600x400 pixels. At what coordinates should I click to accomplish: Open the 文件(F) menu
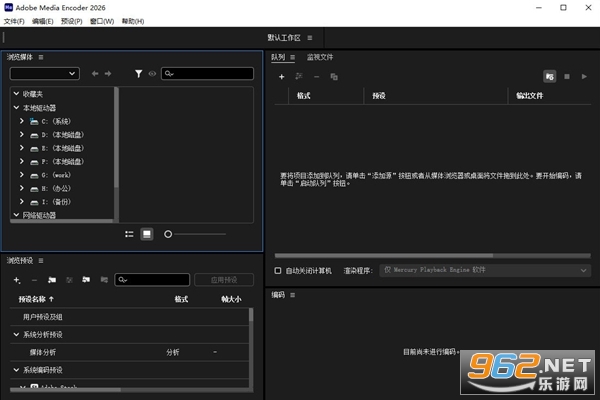(x=14, y=21)
